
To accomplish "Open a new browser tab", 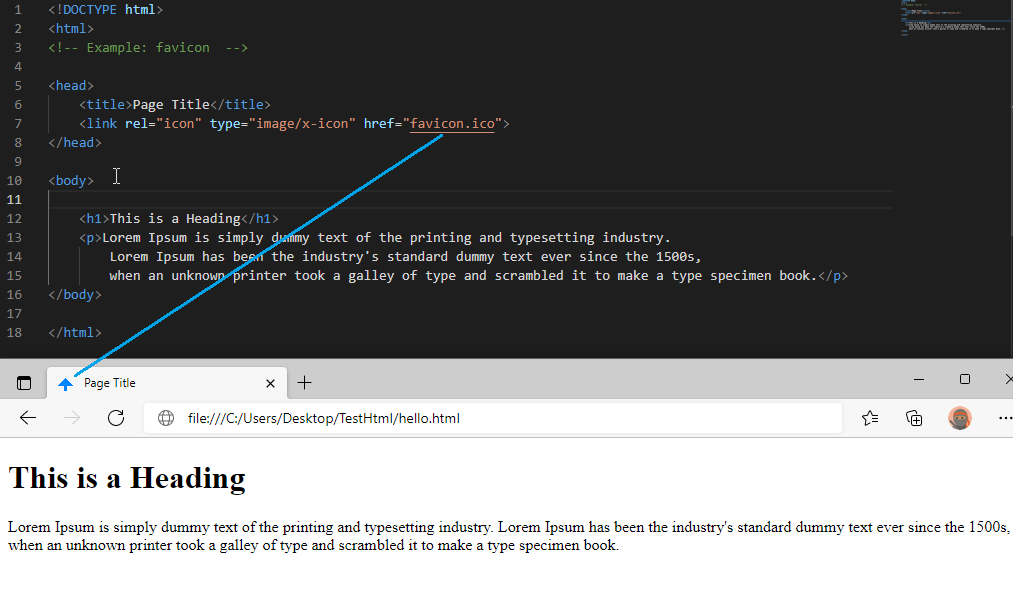I will click(x=304, y=382).
